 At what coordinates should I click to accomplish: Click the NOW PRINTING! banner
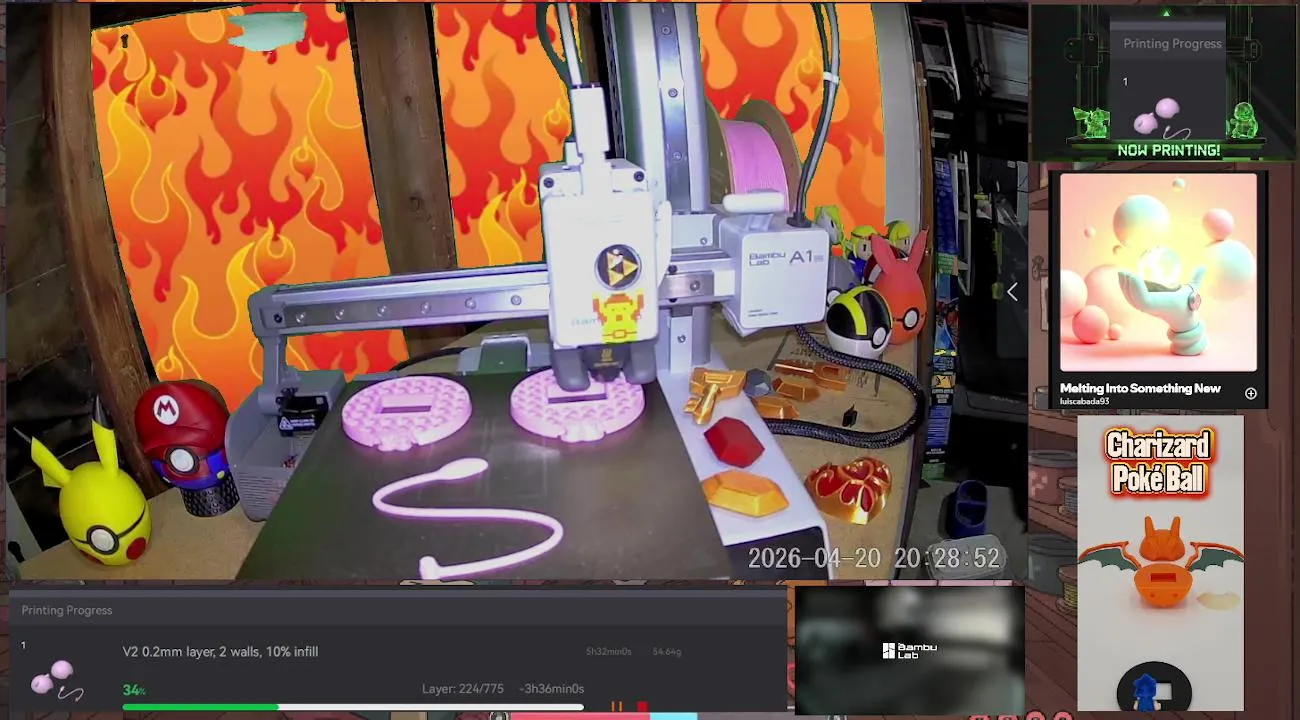pos(1168,150)
